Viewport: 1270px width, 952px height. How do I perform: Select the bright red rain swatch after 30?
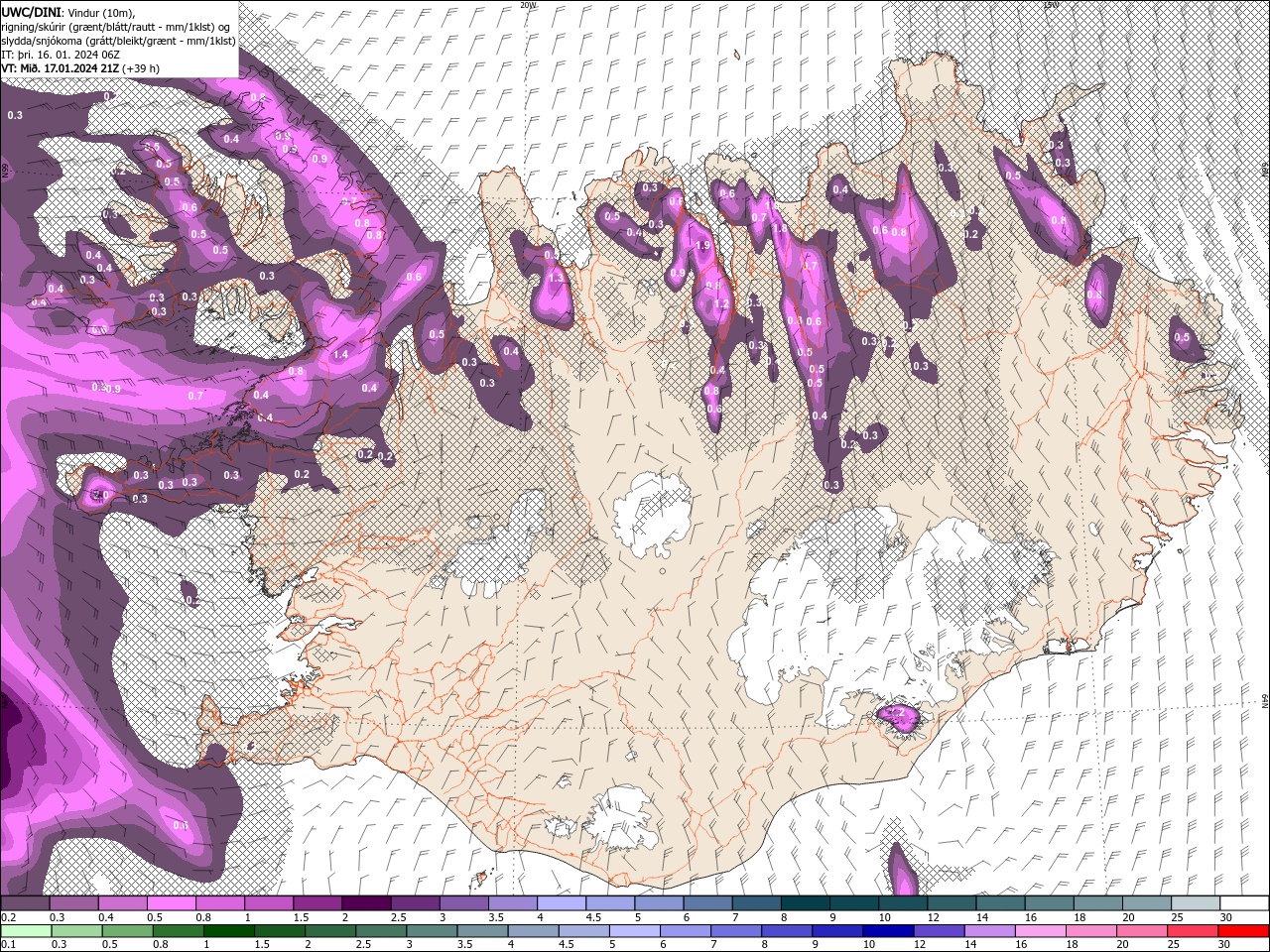point(1243,930)
